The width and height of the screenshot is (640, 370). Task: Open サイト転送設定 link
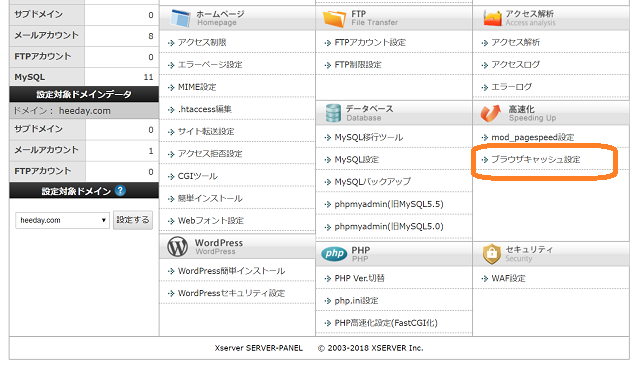coord(206,131)
